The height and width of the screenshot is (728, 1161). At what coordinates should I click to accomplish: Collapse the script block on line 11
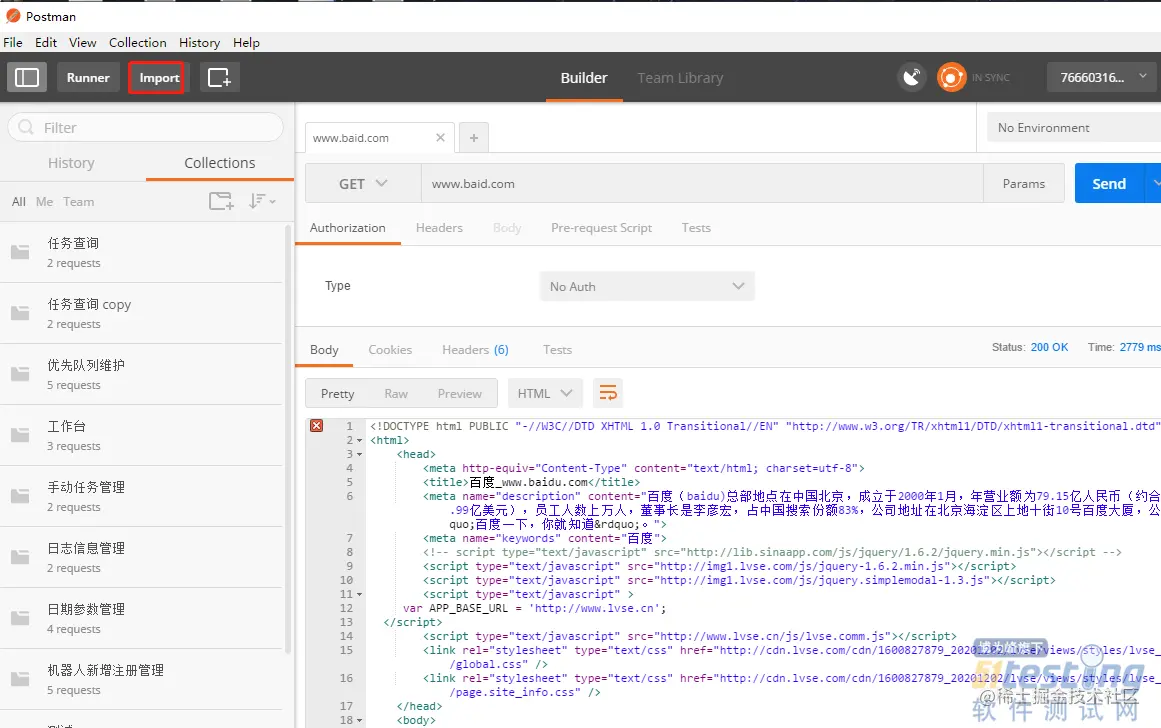(x=360, y=595)
